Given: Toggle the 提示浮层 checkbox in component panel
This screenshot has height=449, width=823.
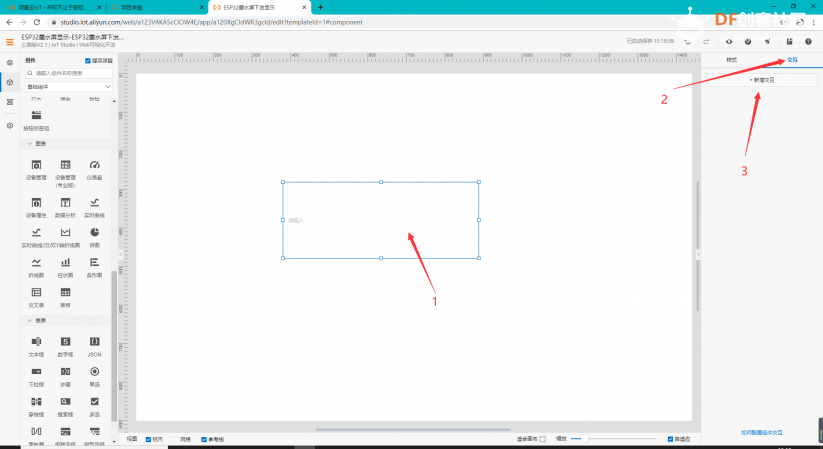Looking at the screenshot, I should (88, 61).
